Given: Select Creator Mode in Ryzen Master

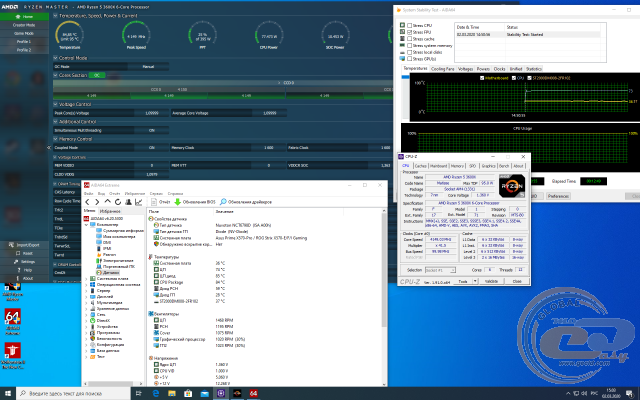Looking at the screenshot, I should pyautogui.click(x=24, y=25).
